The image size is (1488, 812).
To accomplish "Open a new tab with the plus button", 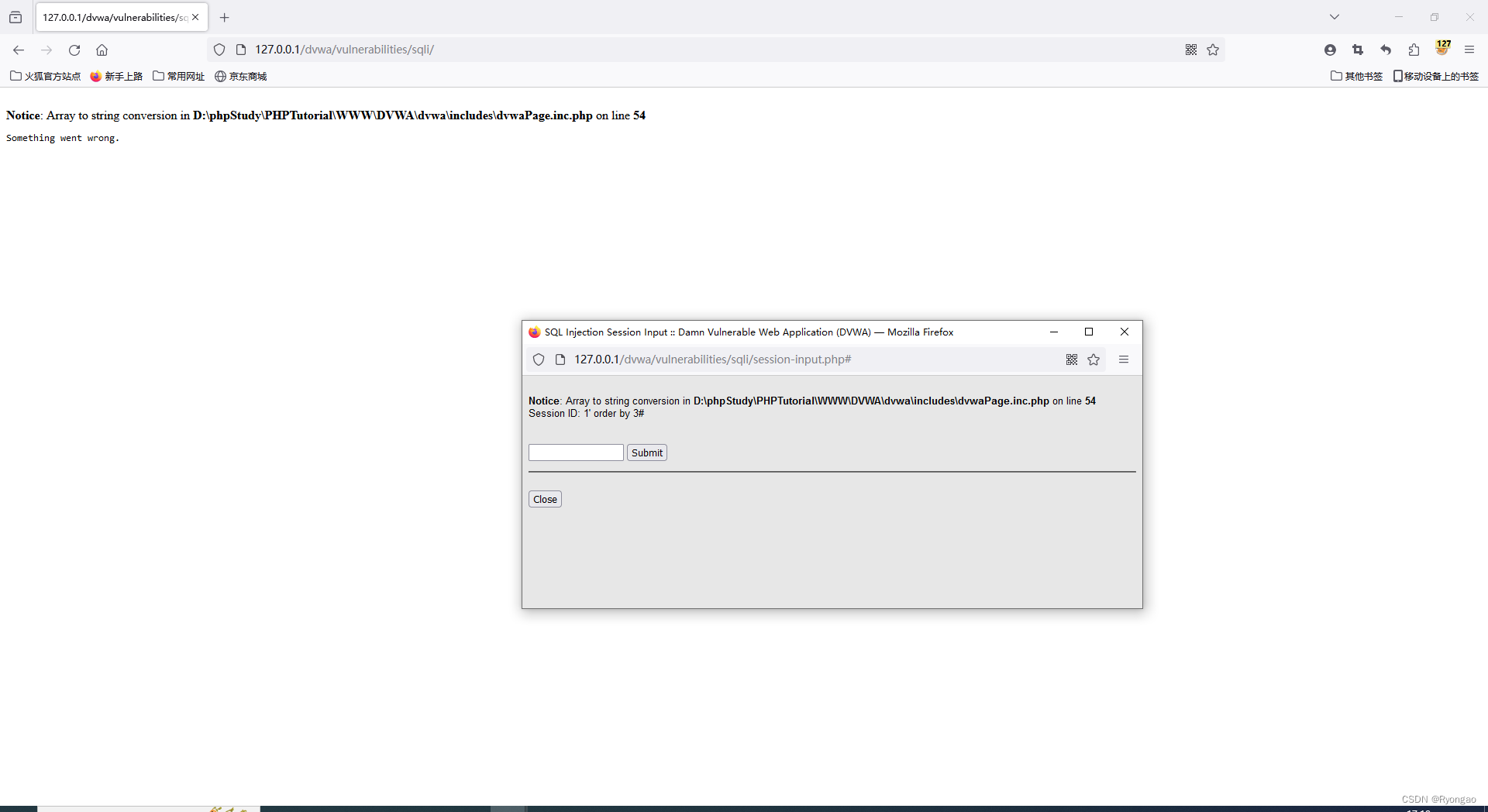I will click(x=225, y=17).
